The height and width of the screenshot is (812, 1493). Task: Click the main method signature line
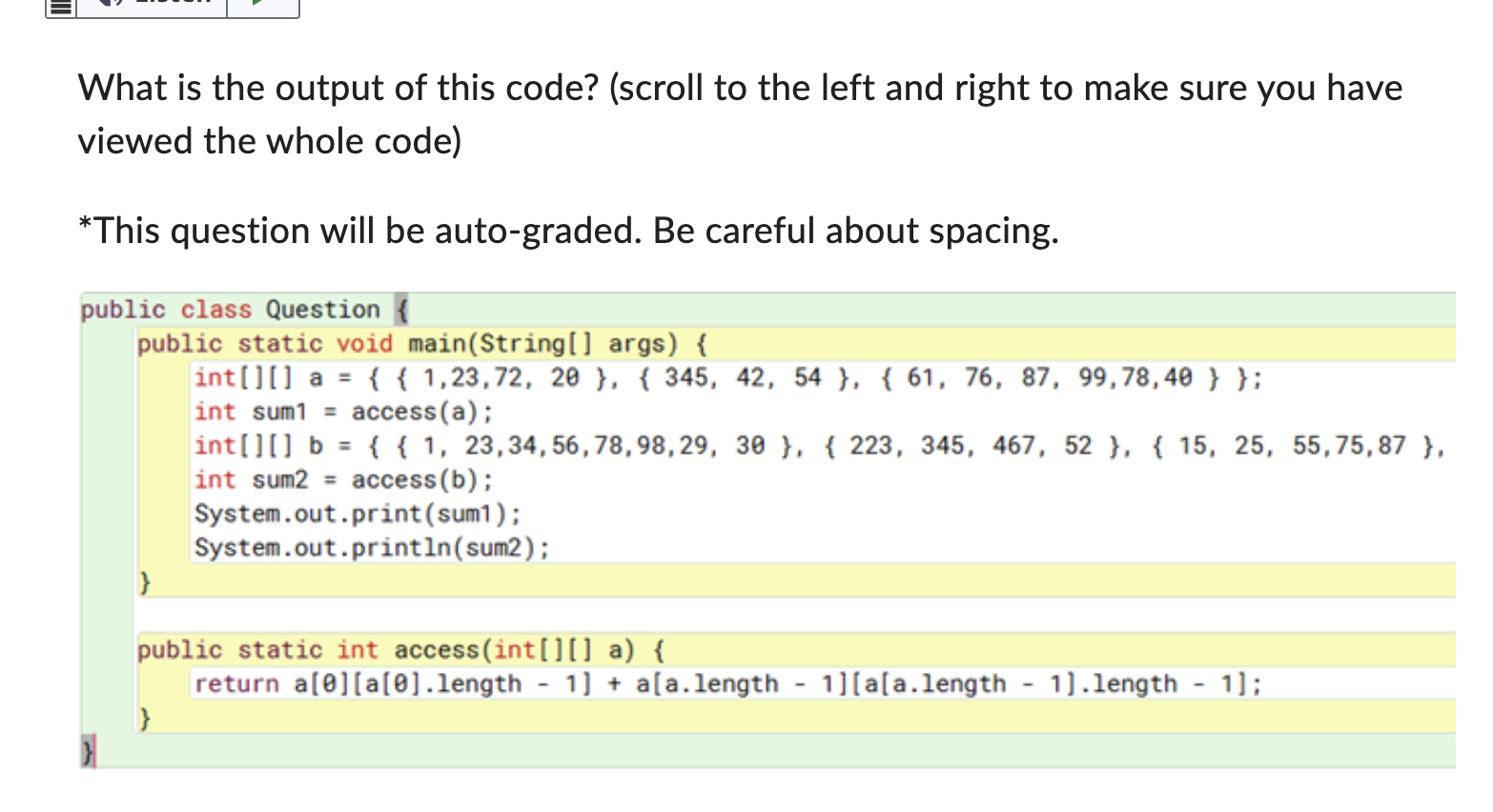[x=419, y=343]
